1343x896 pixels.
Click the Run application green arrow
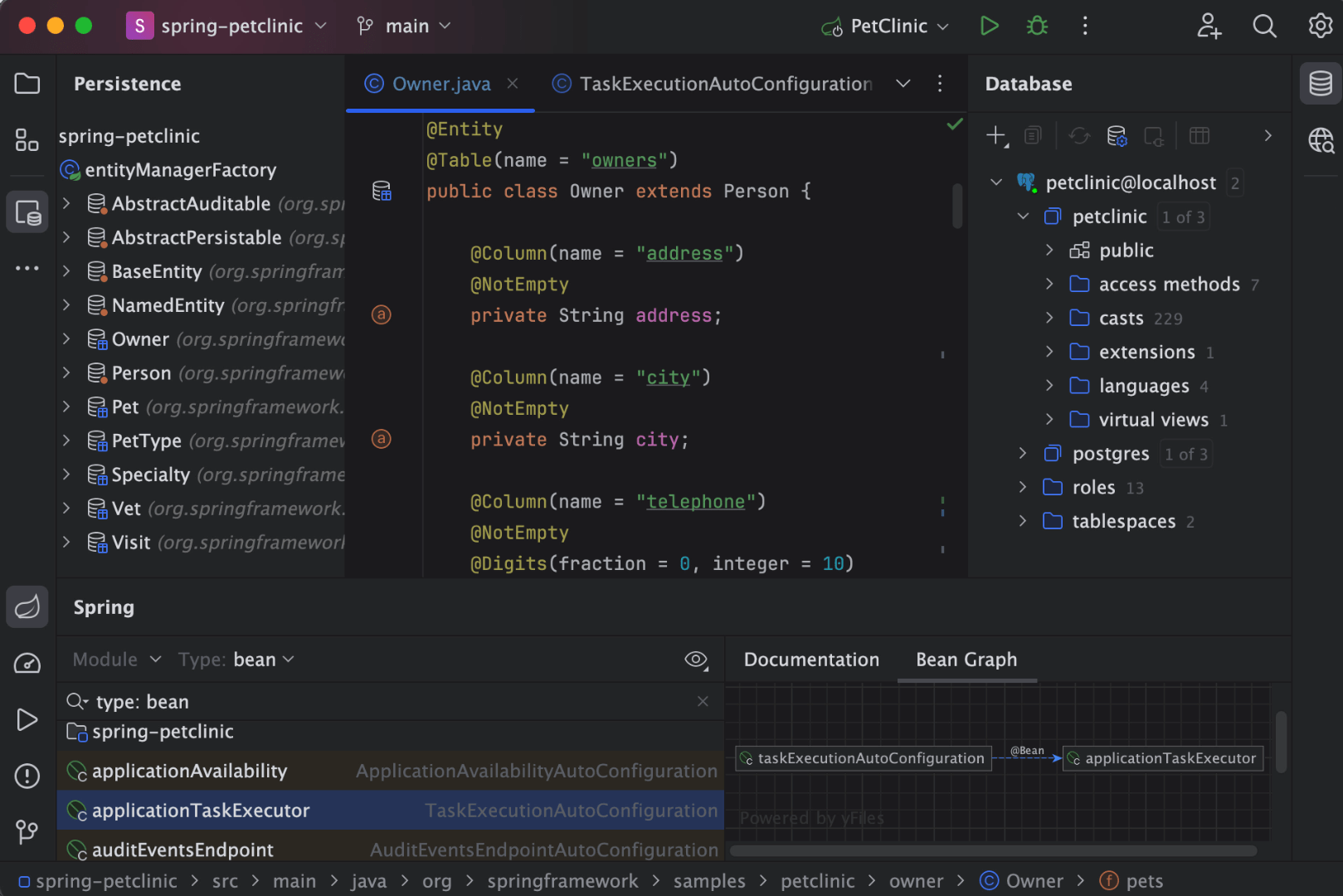989,26
